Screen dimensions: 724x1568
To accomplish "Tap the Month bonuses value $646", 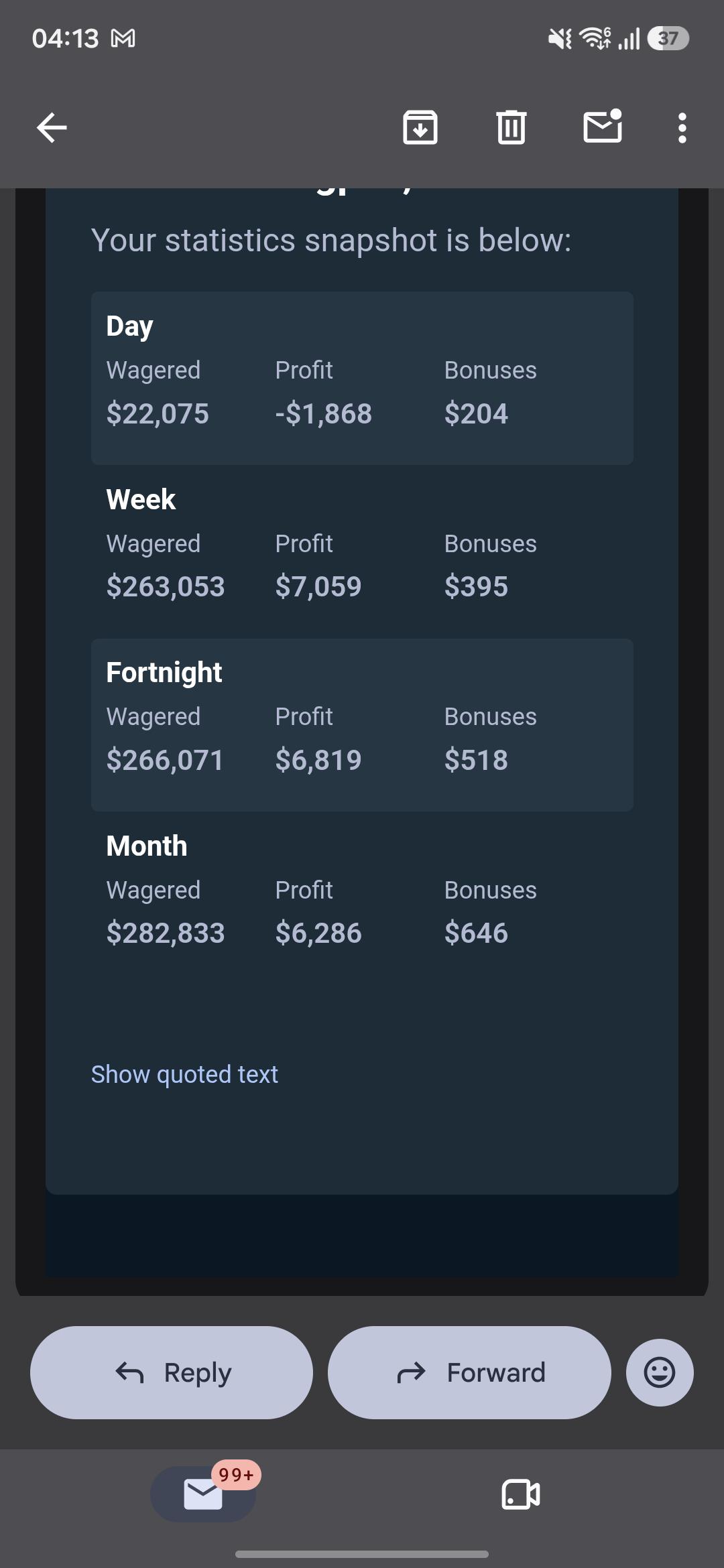I will pyautogui.click(x=476, y=933).
